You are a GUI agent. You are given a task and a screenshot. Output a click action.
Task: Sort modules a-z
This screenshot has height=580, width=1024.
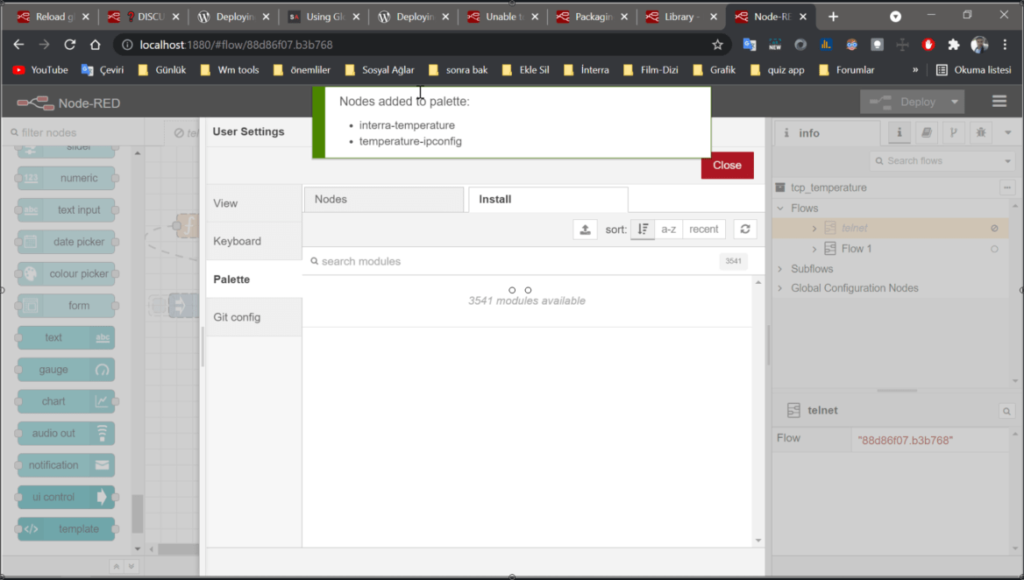668,229
